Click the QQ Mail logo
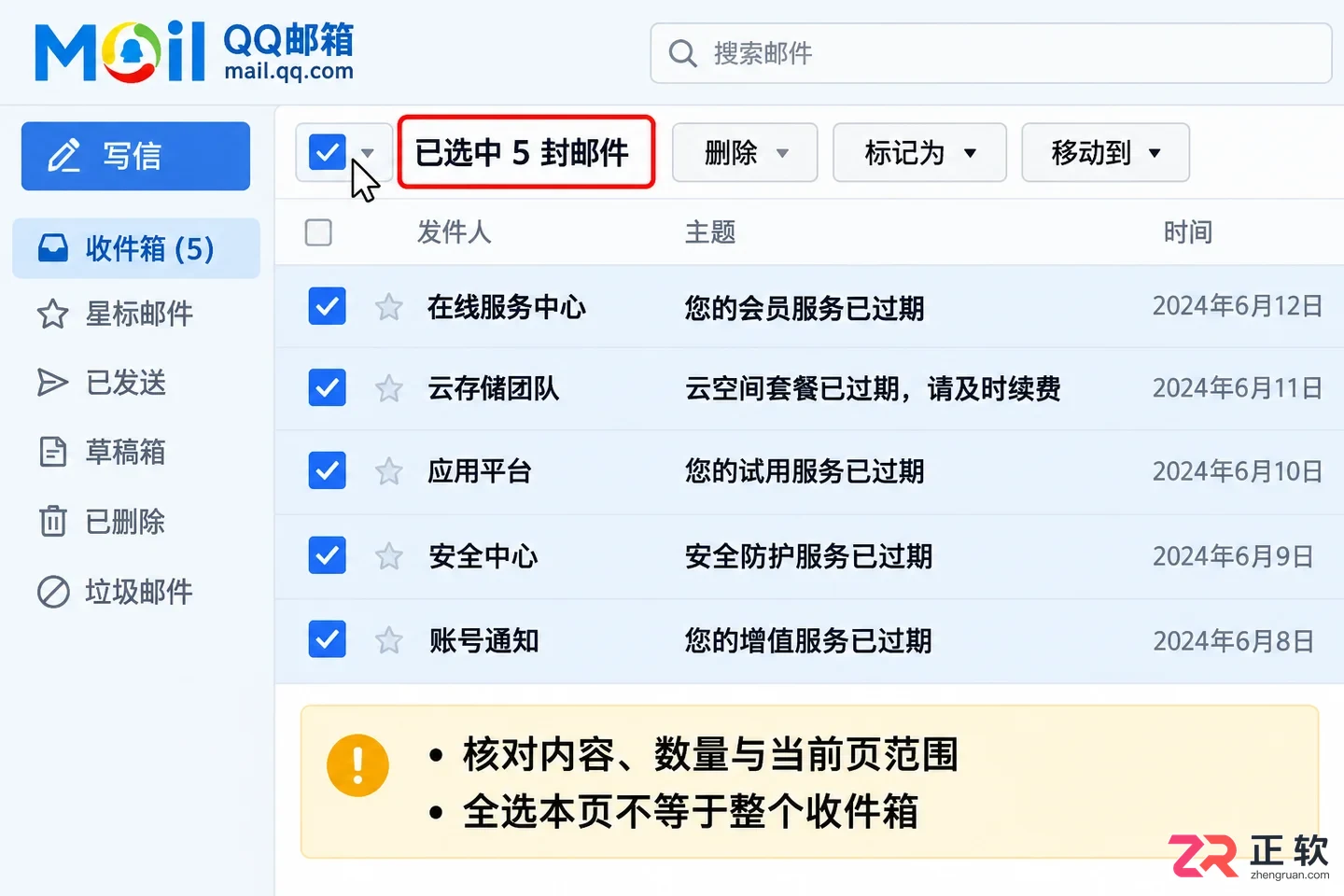 click(x=194, y=51)
